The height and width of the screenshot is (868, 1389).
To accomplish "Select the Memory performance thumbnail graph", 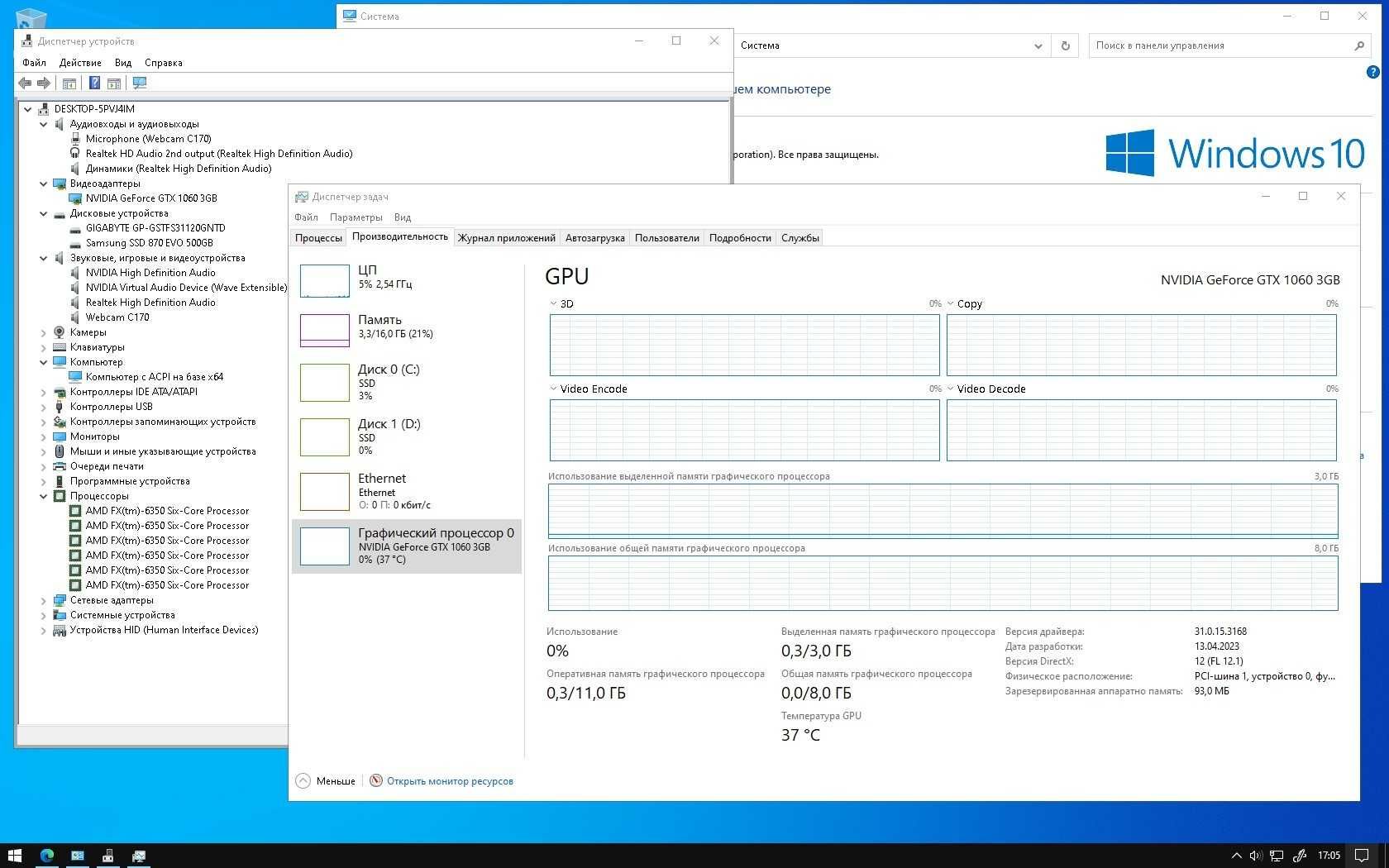I will 324,330.
